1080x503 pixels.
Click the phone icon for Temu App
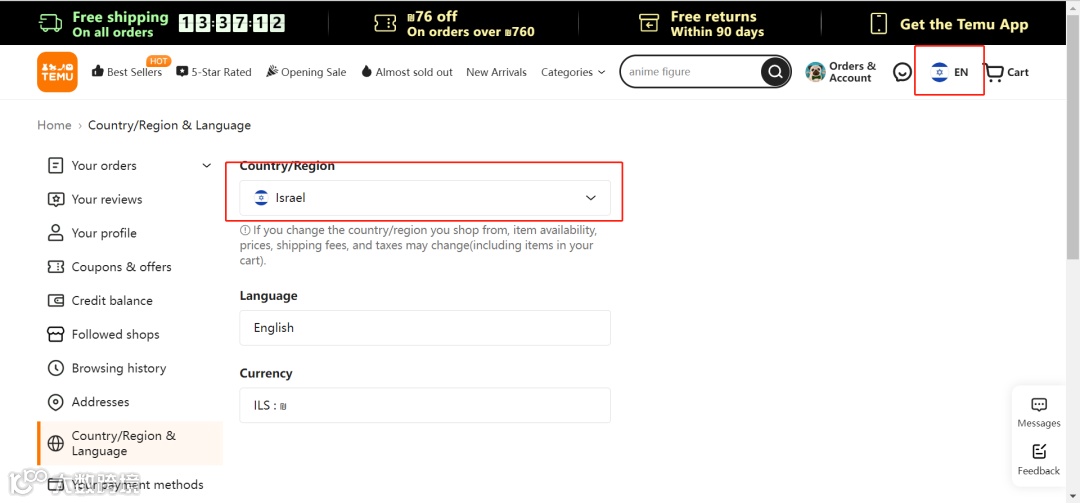point(878,23)
